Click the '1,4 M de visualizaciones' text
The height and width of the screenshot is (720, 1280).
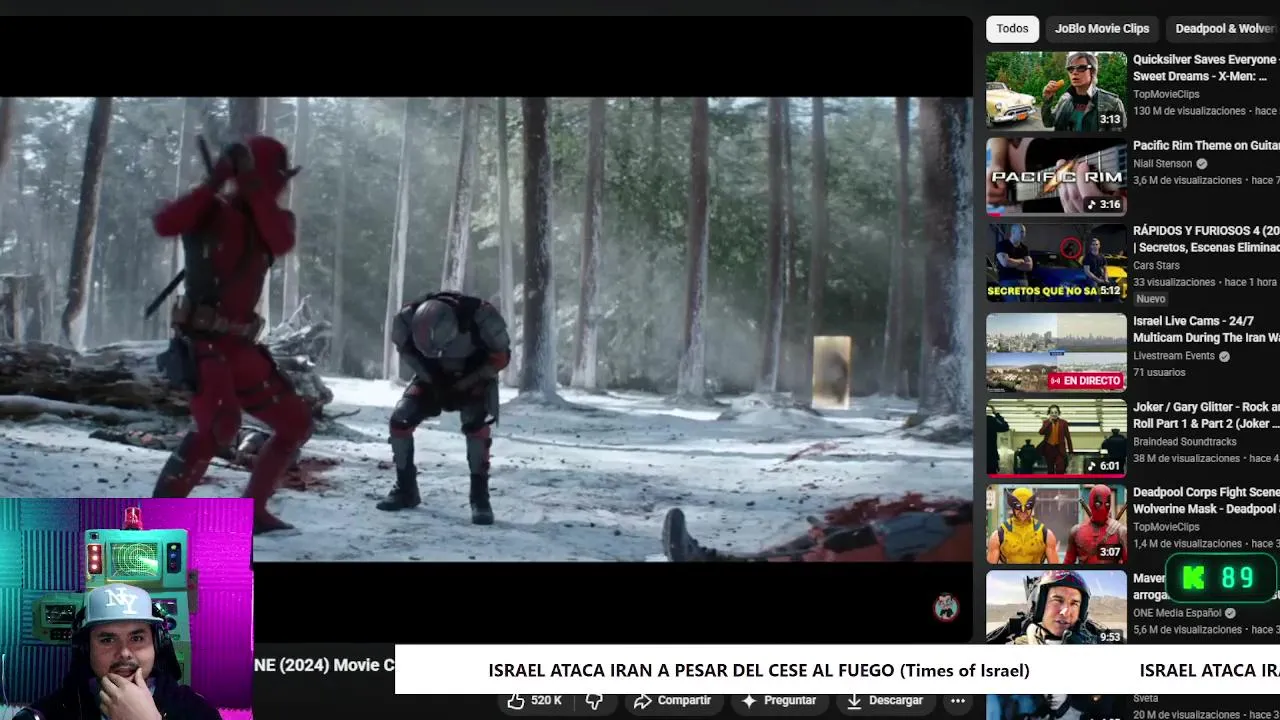click(x=1187, y=544)
